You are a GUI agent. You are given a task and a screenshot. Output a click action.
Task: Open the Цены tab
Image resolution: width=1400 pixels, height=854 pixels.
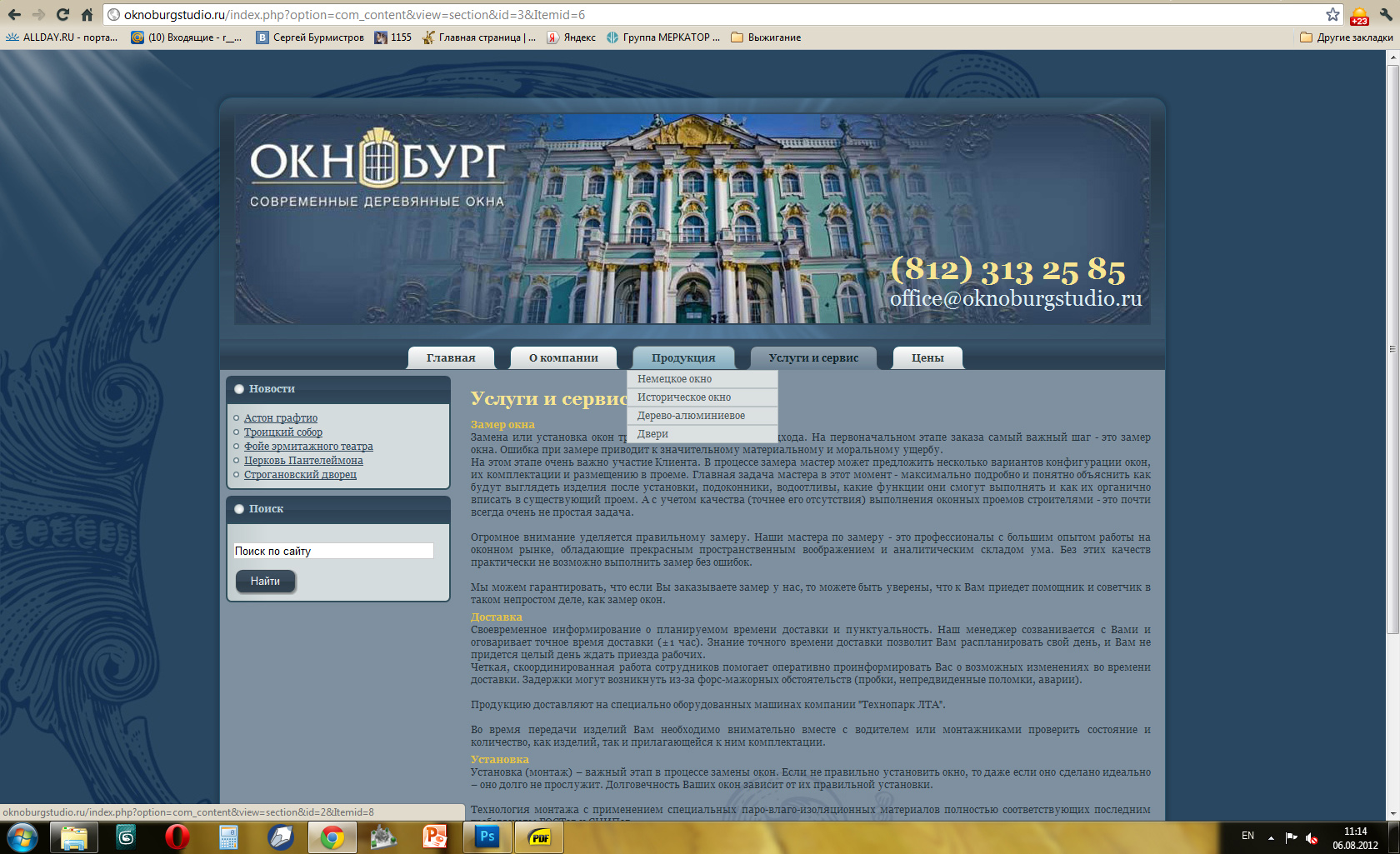(927, 357)
